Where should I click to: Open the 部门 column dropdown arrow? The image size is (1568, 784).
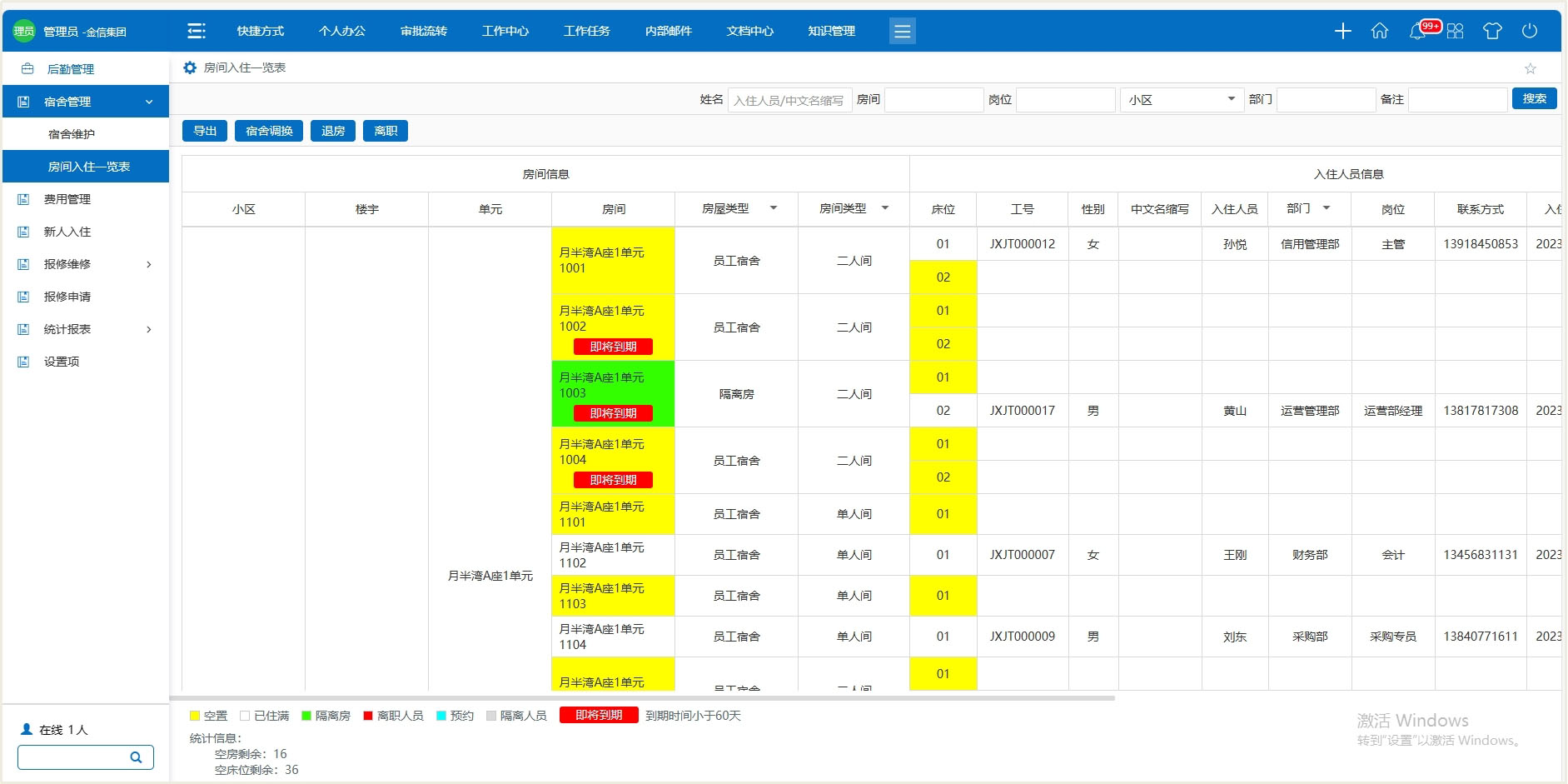pos(1327,209)
